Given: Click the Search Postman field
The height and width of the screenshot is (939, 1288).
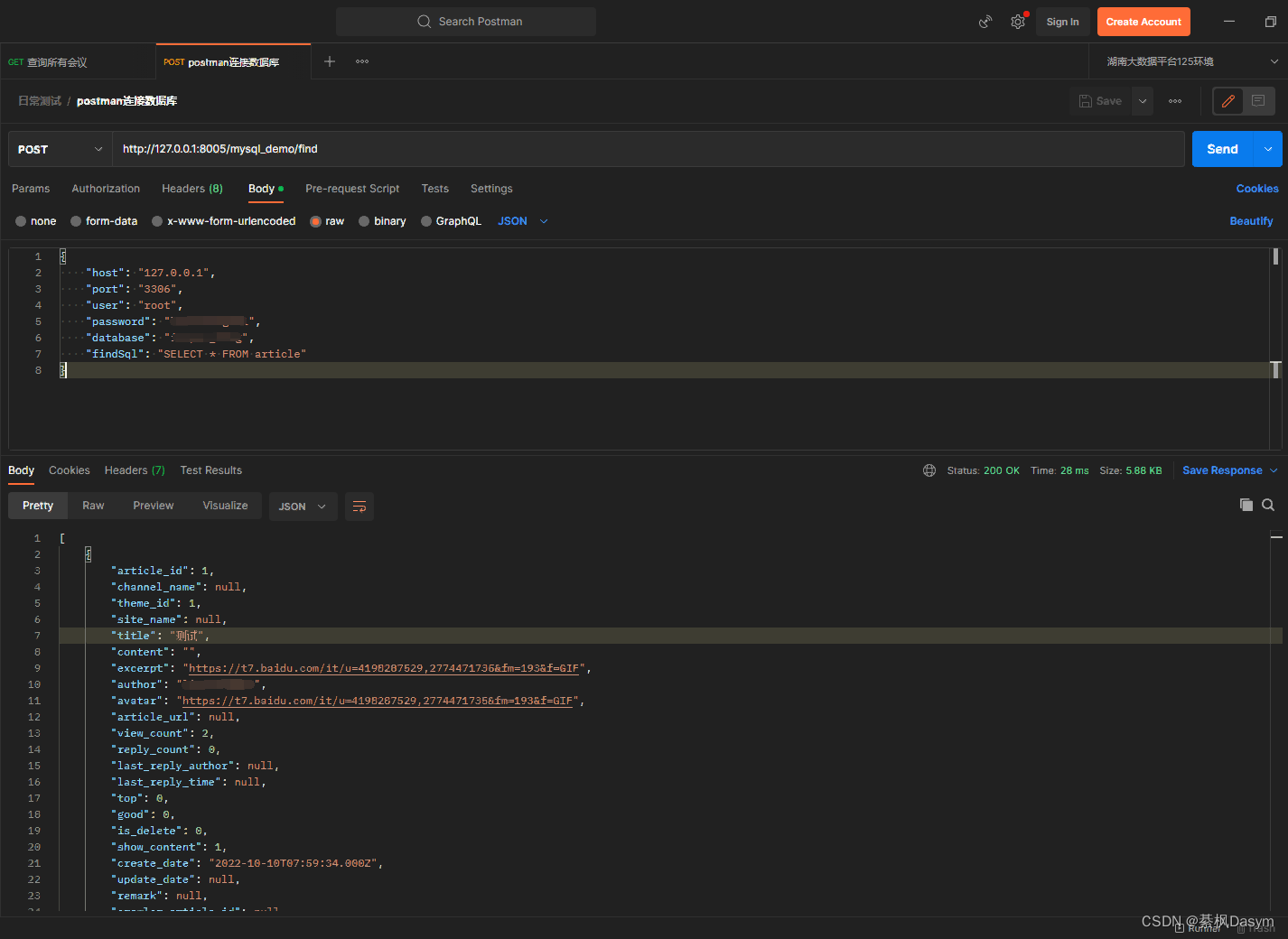Looking at the screenshot, I should [466, 22].
